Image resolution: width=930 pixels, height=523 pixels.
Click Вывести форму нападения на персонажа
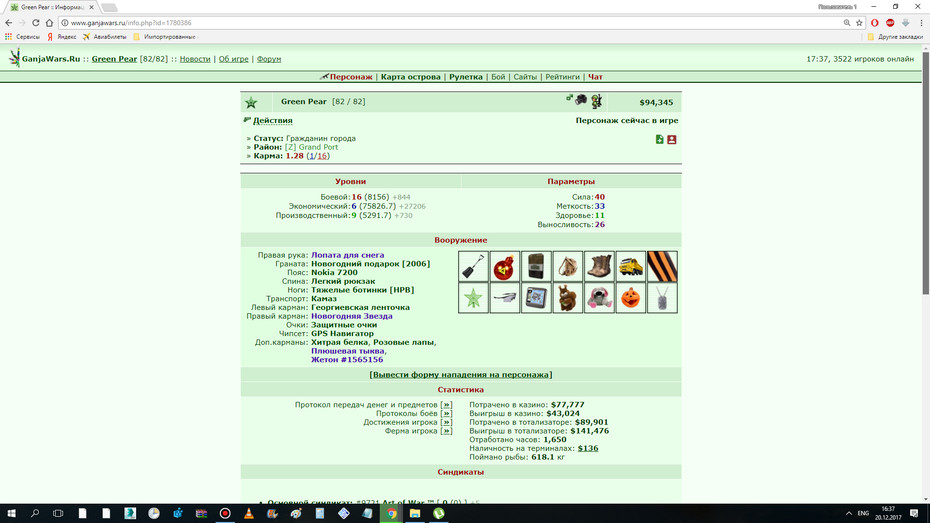click(461, 375)
